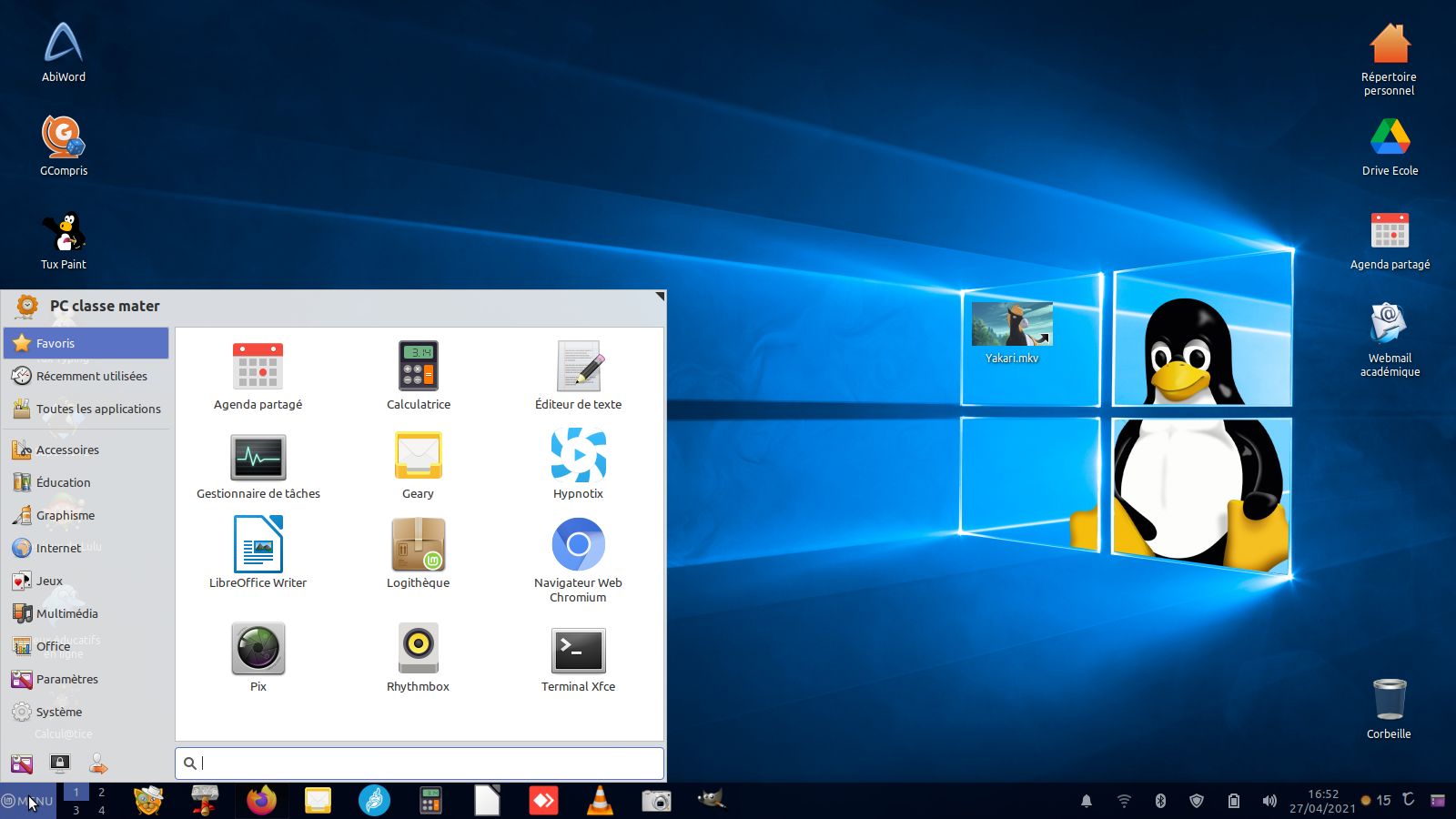Click the purple window icon at tray end

tap(1438, 801)
